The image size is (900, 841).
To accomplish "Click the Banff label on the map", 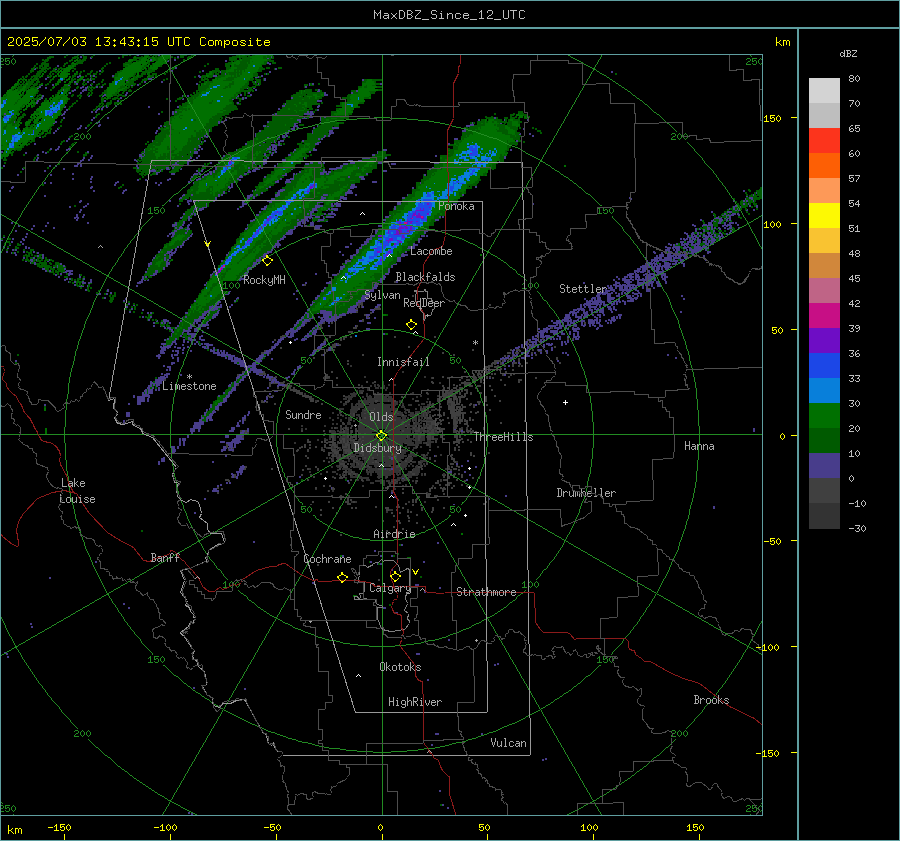I will click(165, 557).
